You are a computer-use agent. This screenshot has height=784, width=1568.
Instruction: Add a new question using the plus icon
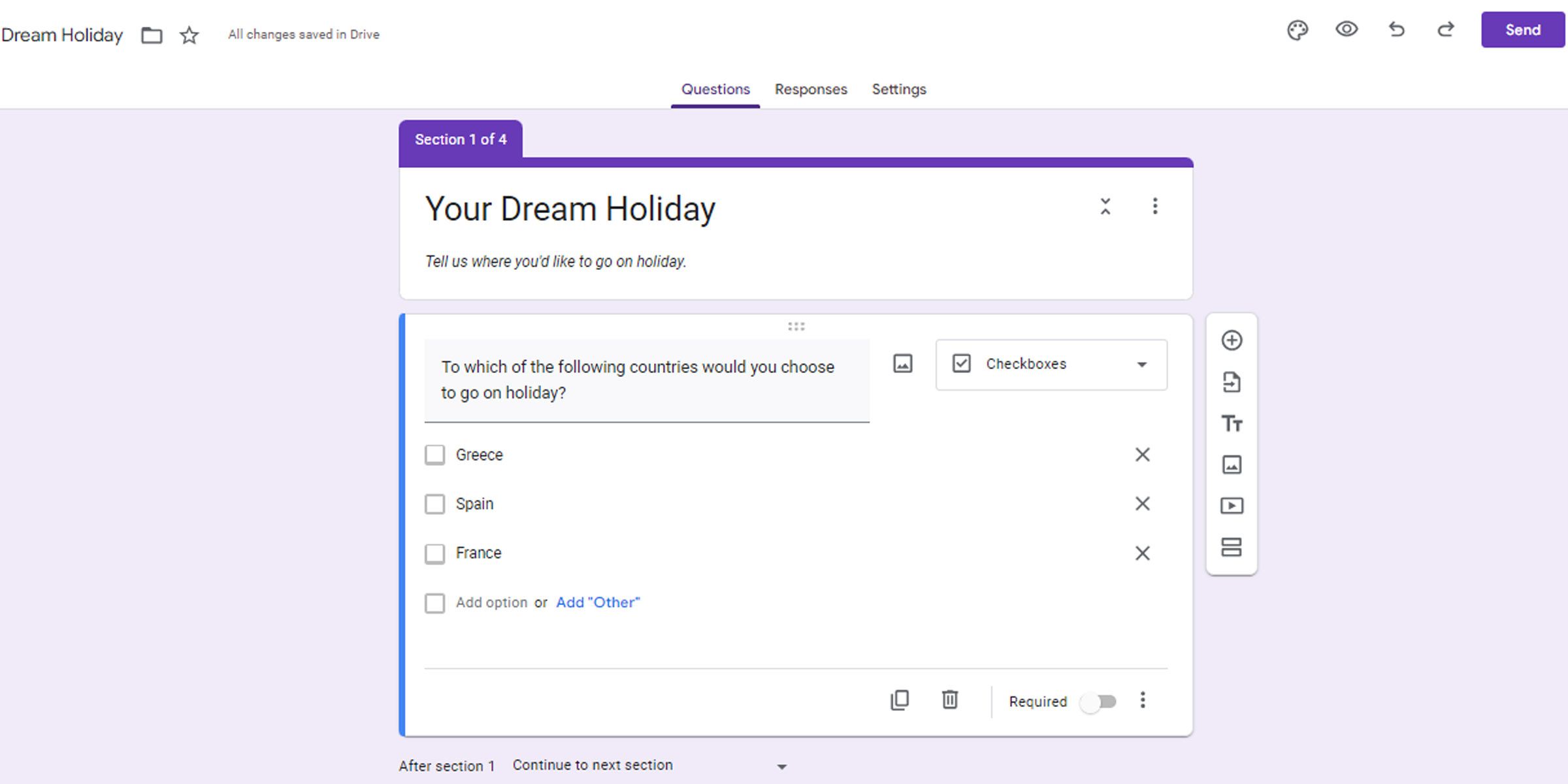pos(1232,340)
